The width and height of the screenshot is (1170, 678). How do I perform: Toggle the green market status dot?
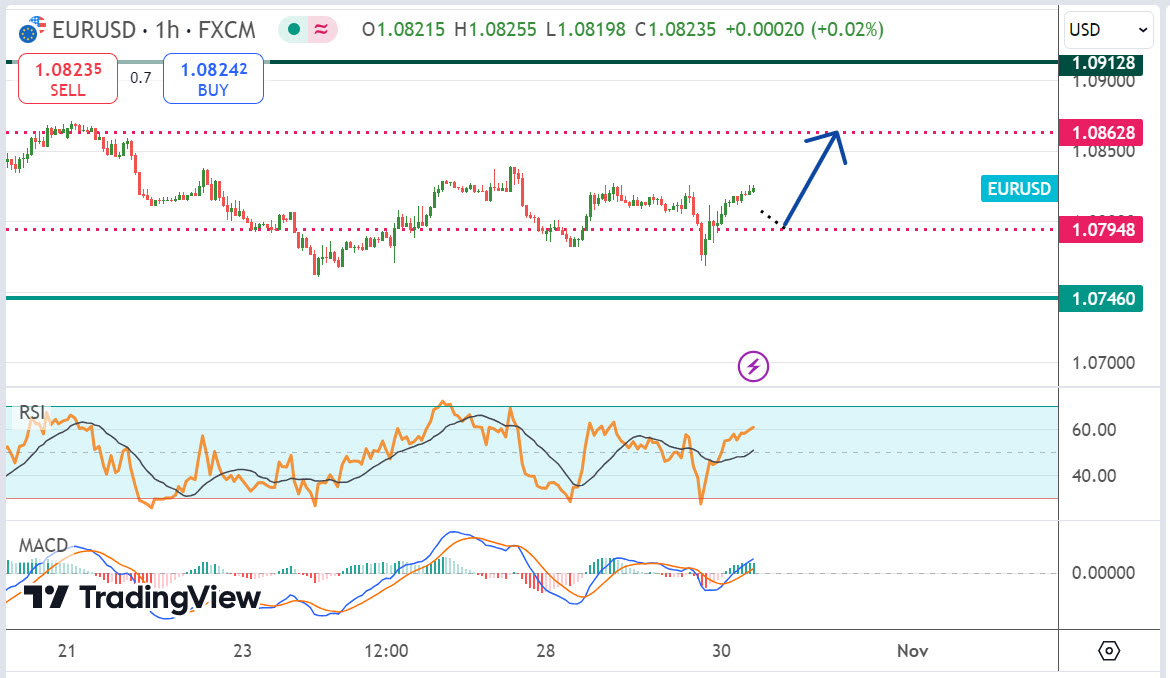[294, 30]
